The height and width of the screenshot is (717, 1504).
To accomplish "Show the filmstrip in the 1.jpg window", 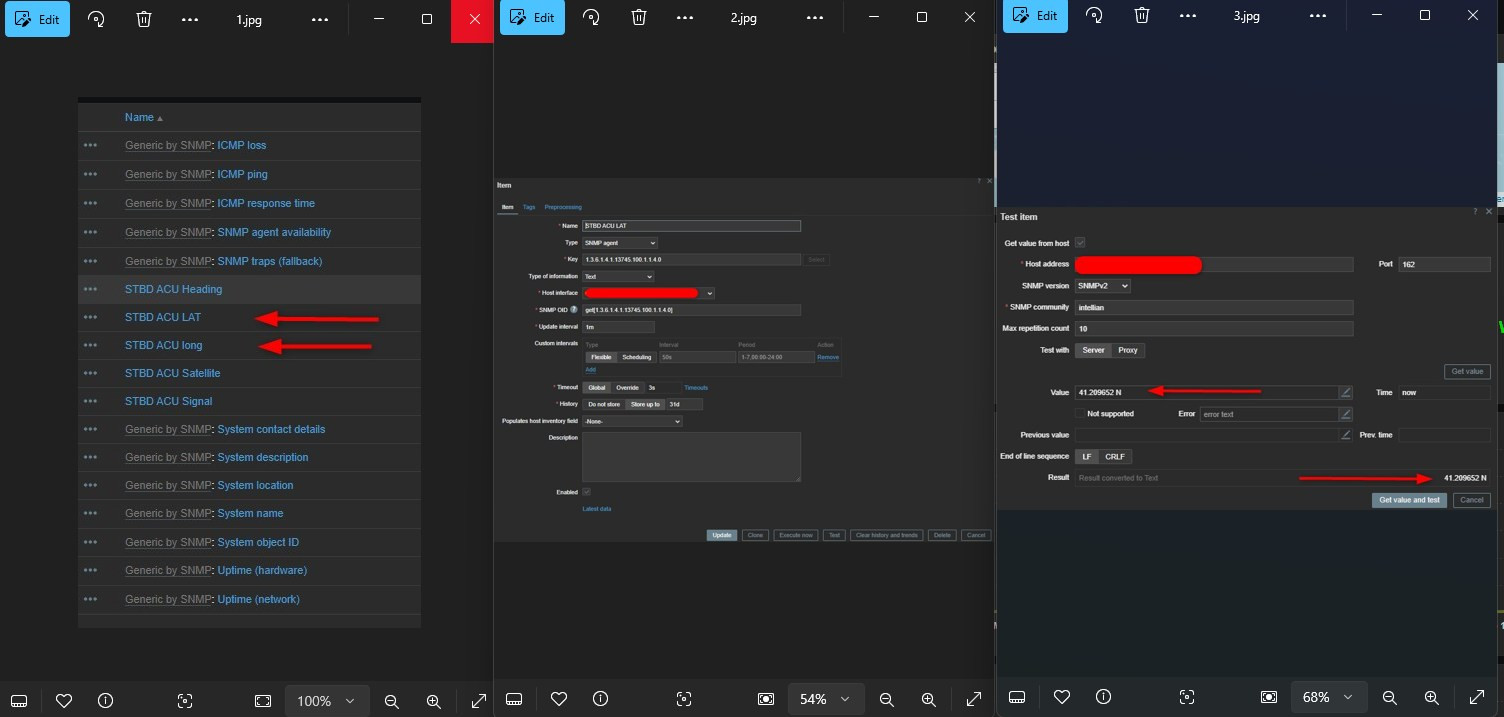I will (x=18, y=701).
